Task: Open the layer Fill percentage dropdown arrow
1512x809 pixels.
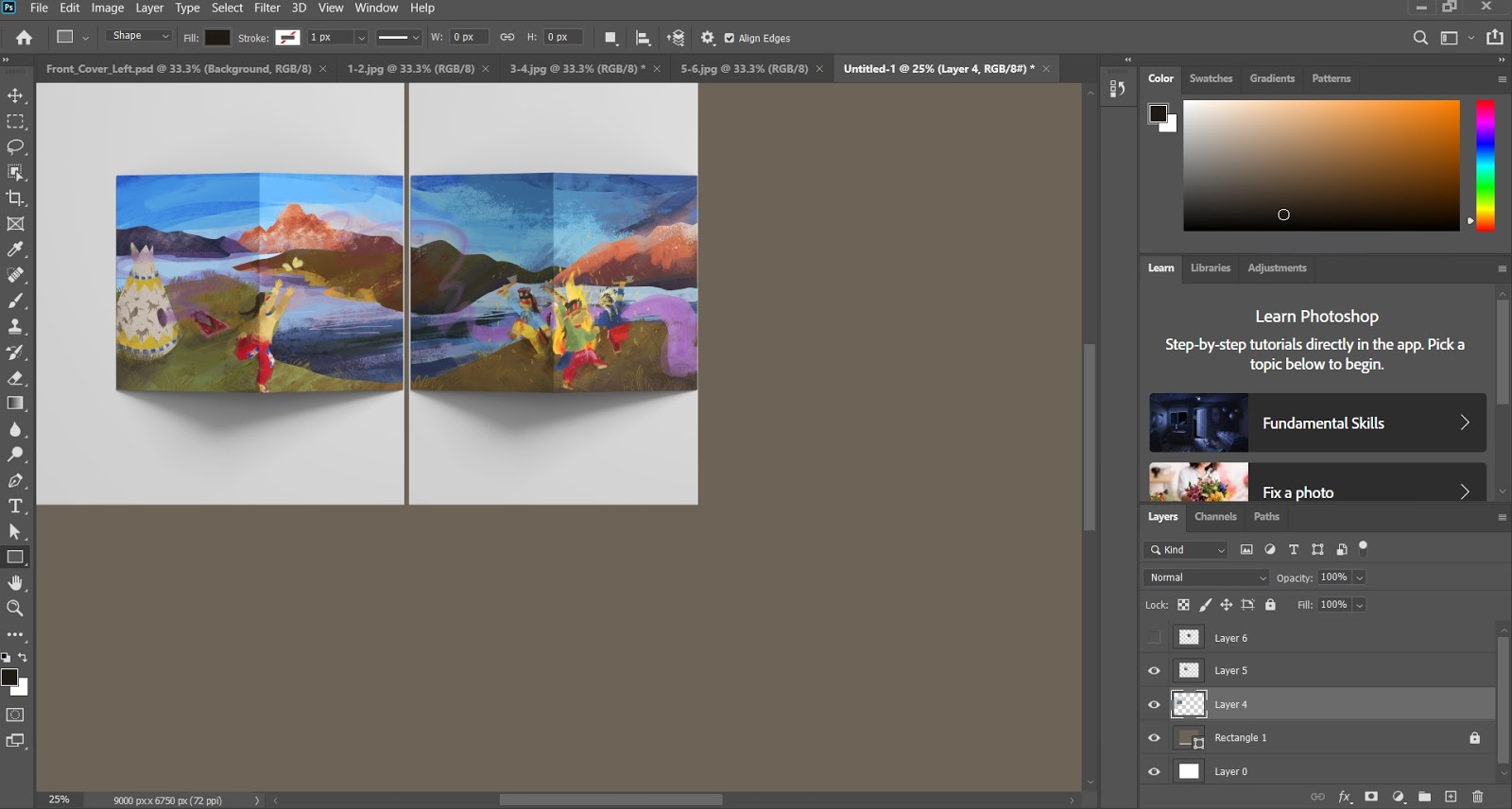Action: [x=1360, y=605]
